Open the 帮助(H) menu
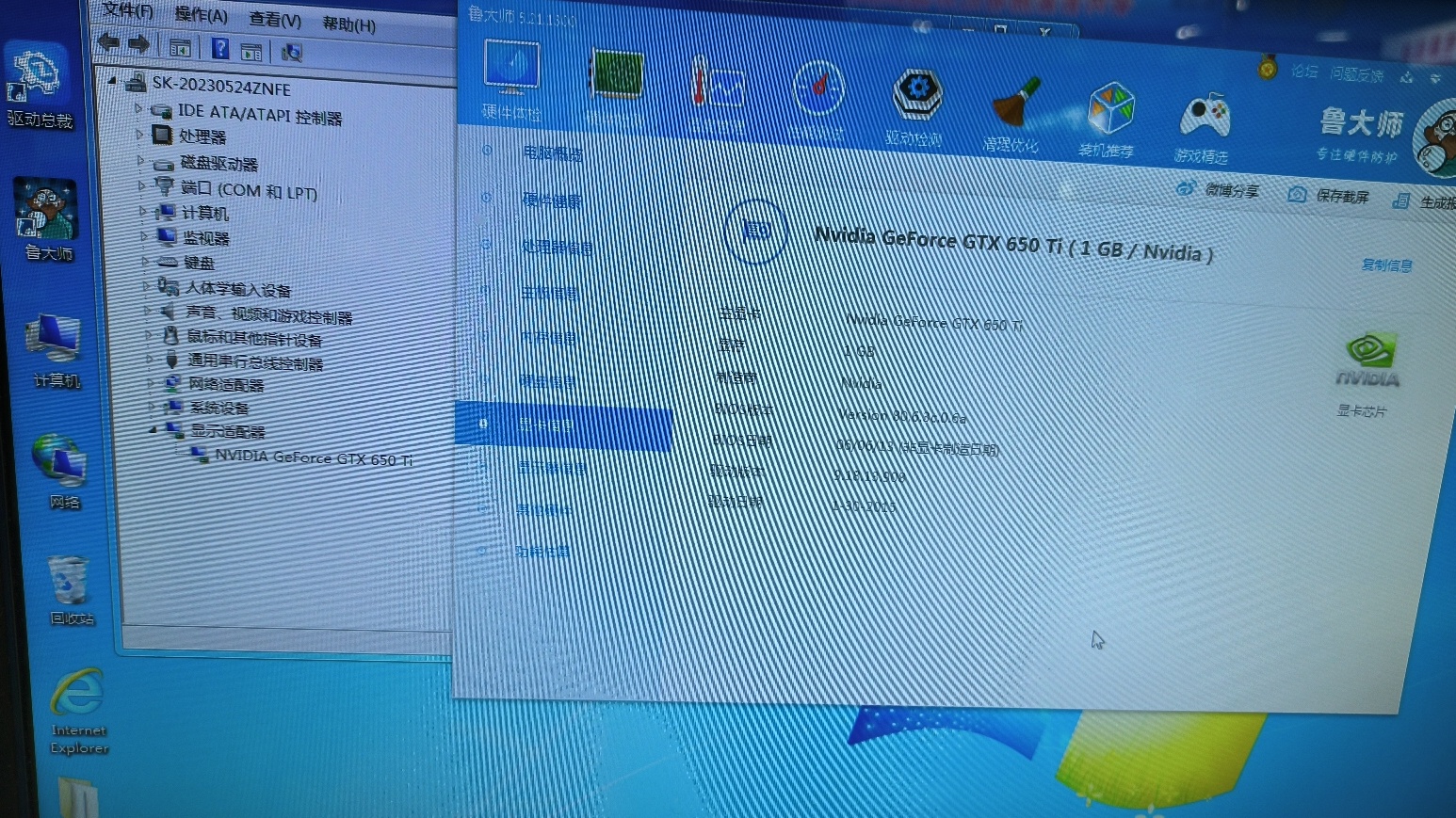Image resolution: width=1456 pixels, height=818 pixels. (348, 24)
